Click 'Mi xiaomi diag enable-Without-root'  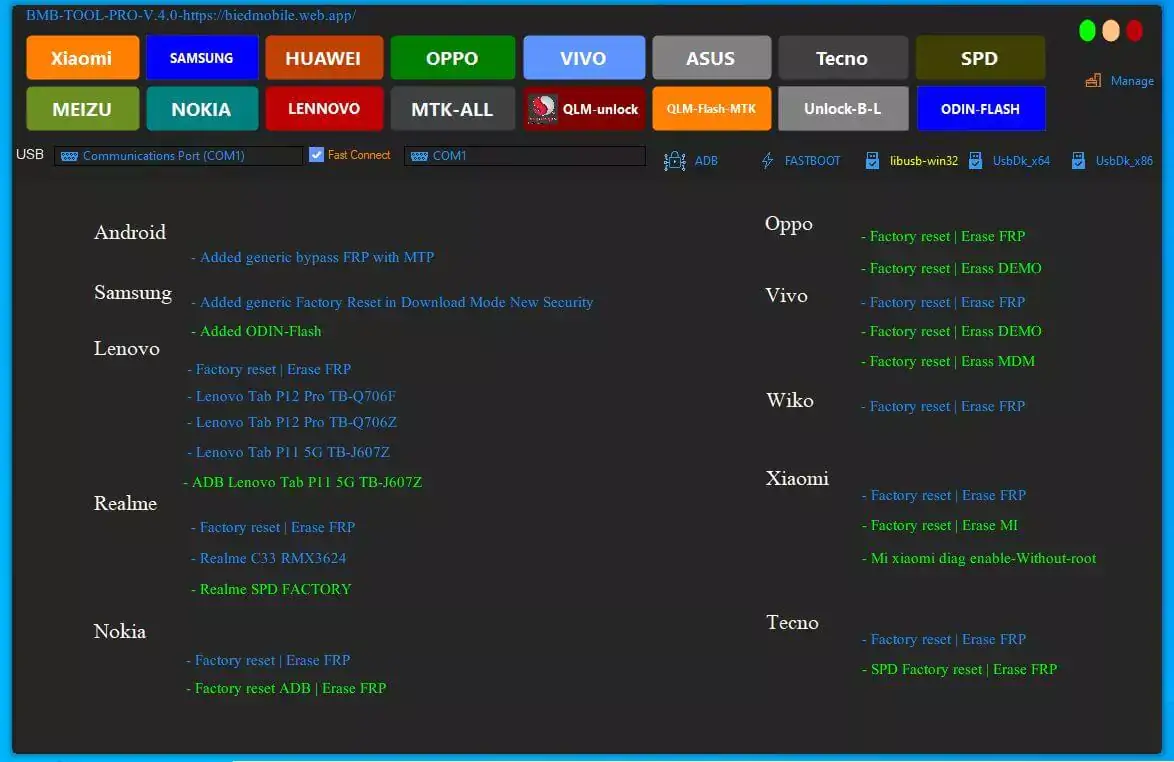[979, 558]
